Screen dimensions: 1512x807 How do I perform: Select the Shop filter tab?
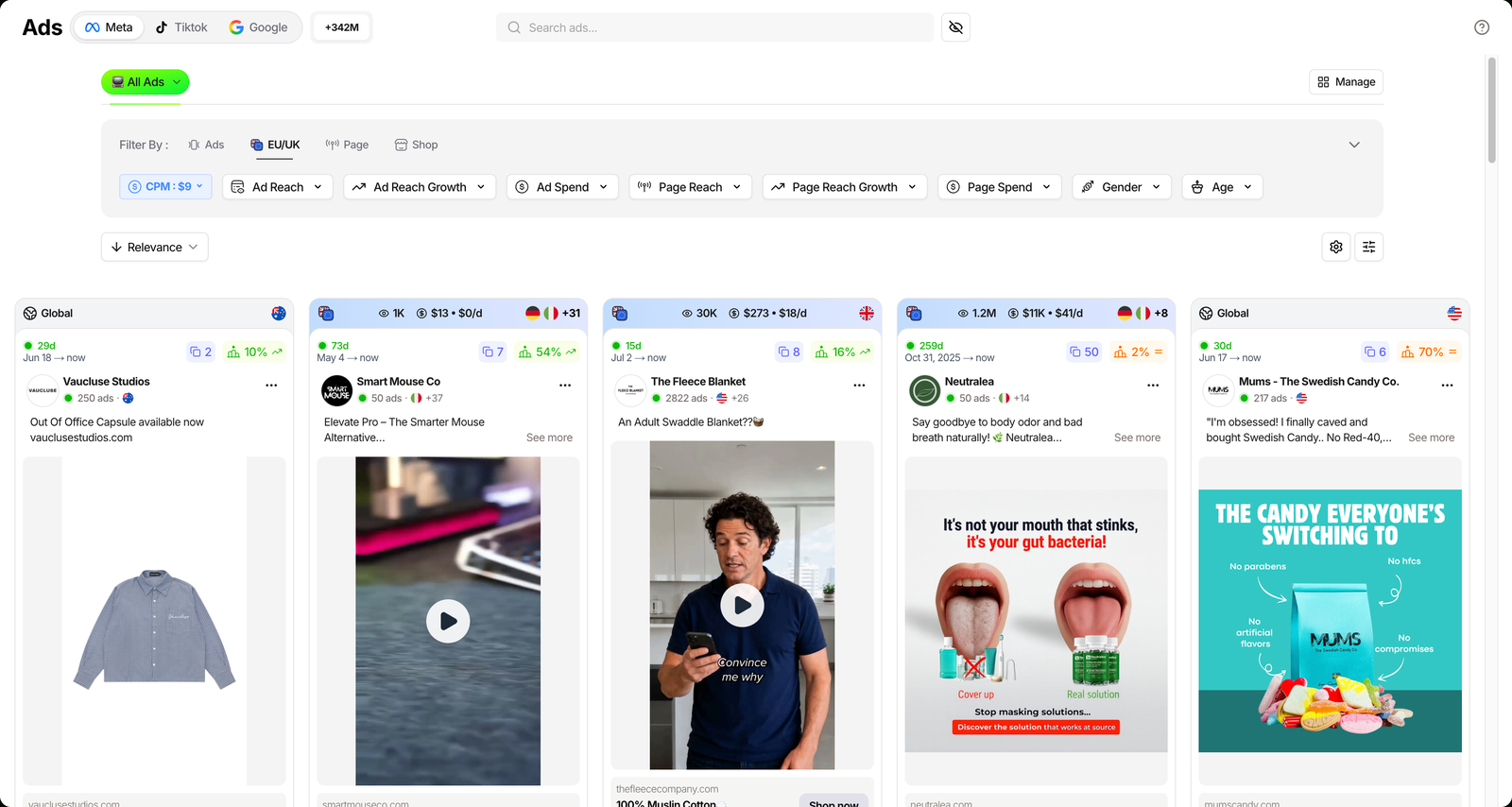click(416, 145)
